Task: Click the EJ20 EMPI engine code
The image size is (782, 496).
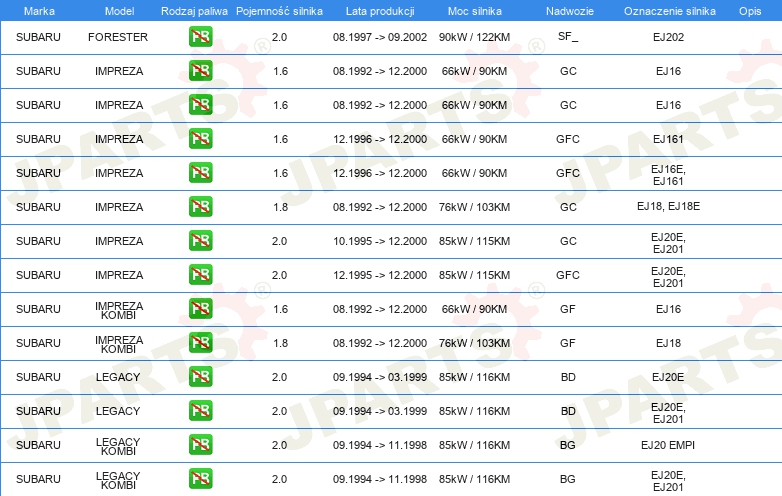Action: [667, 445]
